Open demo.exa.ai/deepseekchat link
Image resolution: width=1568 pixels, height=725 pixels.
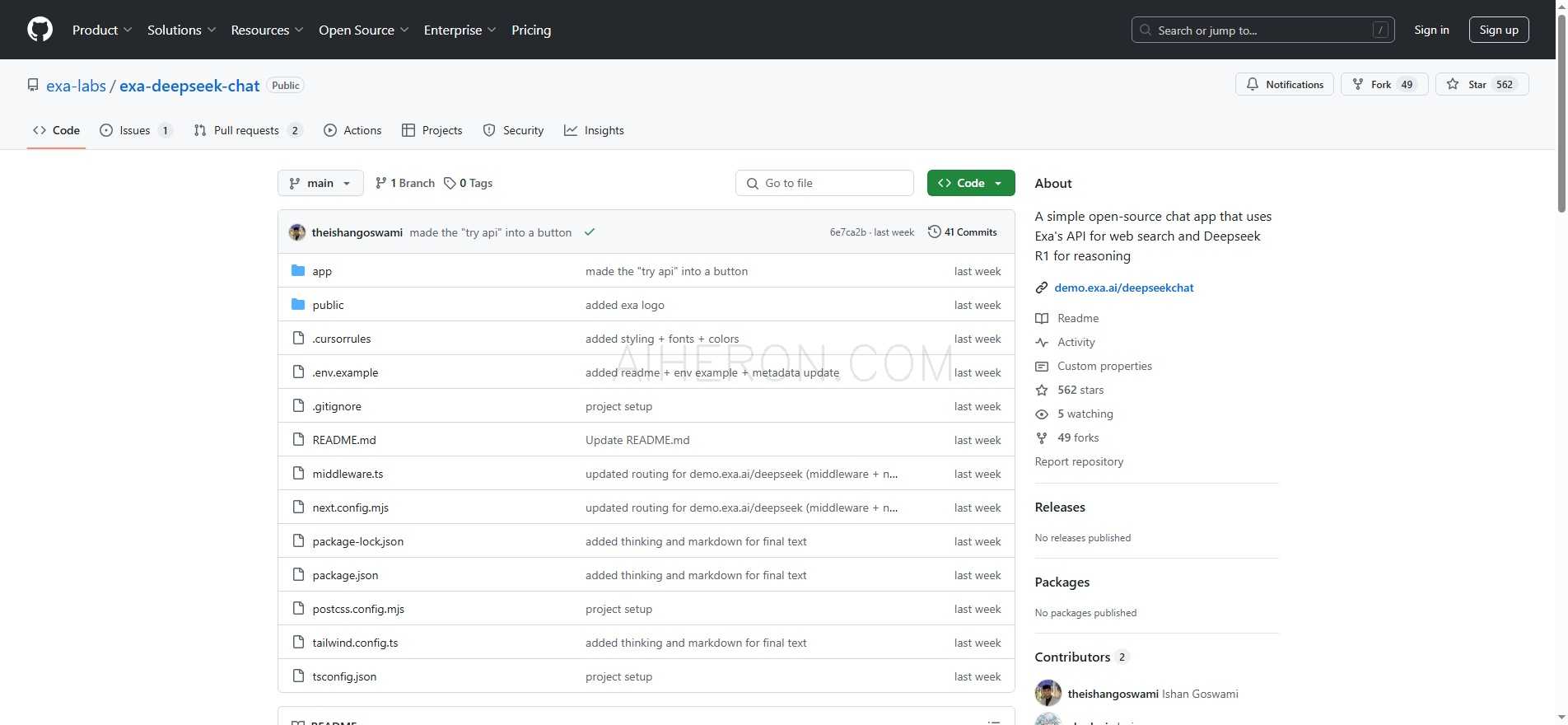click(x=1124, y=288)
